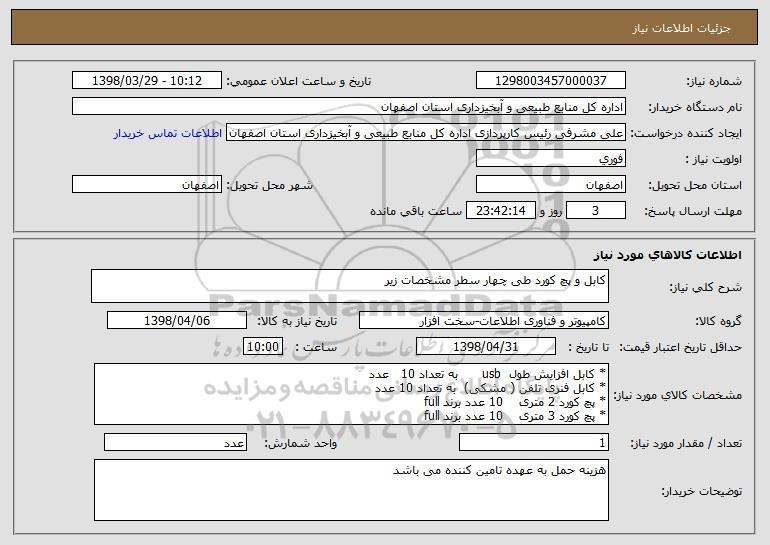
Task: Click the label واحد شمارش
Action: click(x=301, y=444)
